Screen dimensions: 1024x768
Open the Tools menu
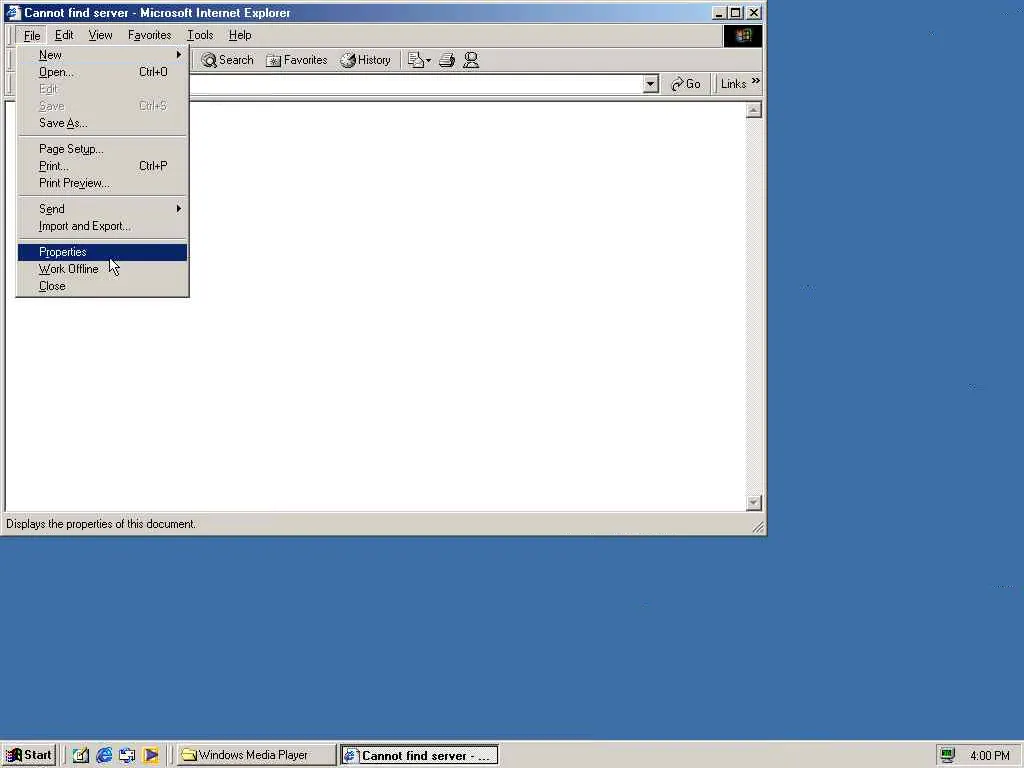coord(200,35)
